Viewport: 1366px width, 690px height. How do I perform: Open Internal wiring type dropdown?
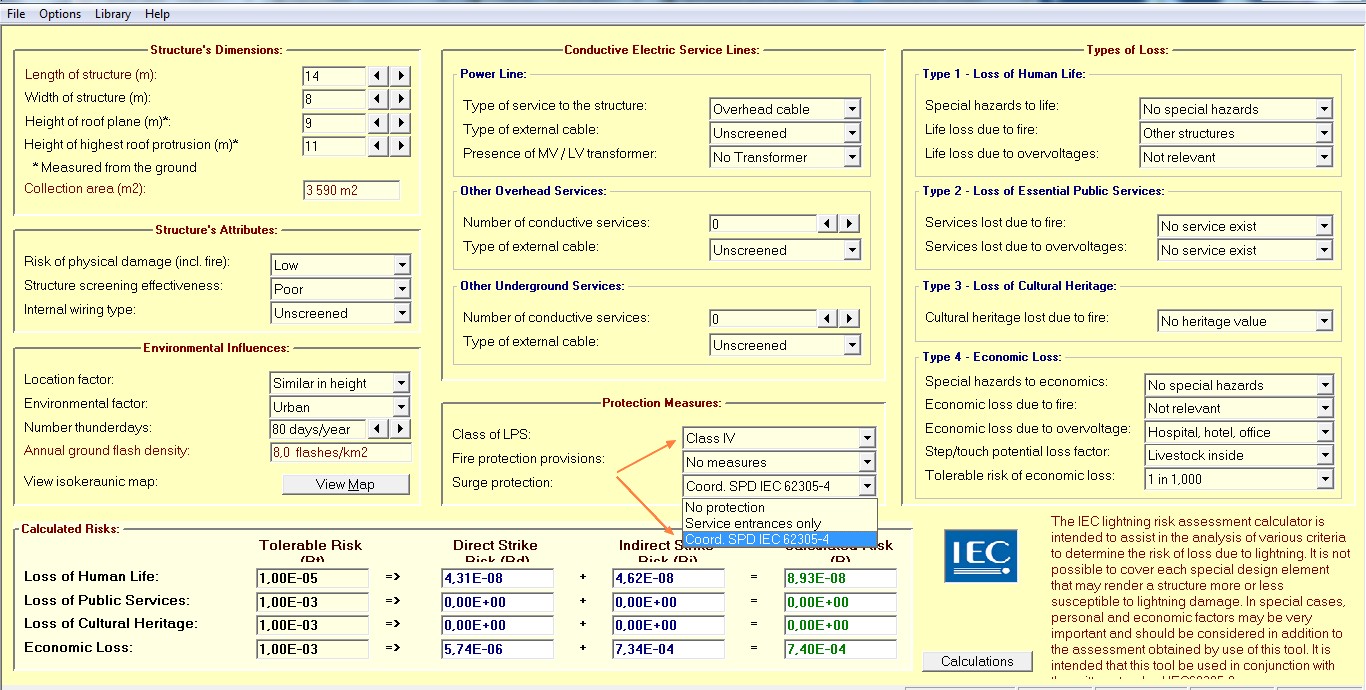point(401,313)
